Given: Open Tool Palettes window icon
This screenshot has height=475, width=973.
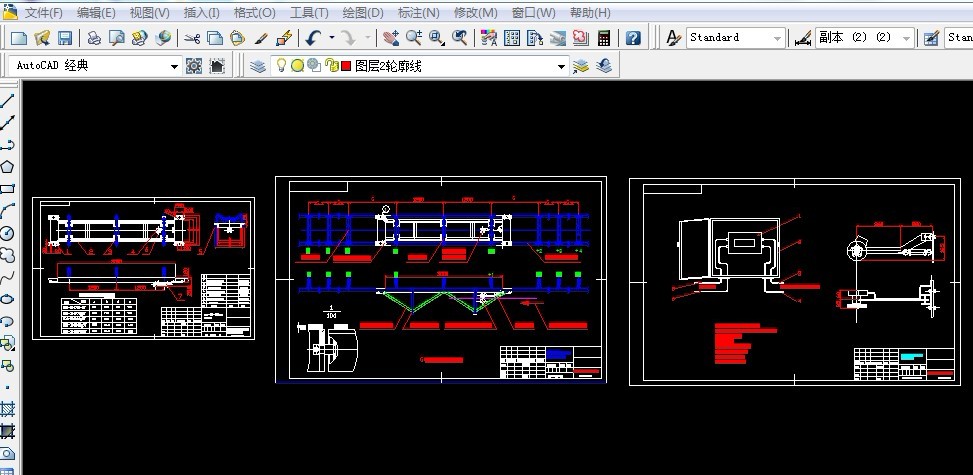Looking at the screenshot, I should click(535, 38).
